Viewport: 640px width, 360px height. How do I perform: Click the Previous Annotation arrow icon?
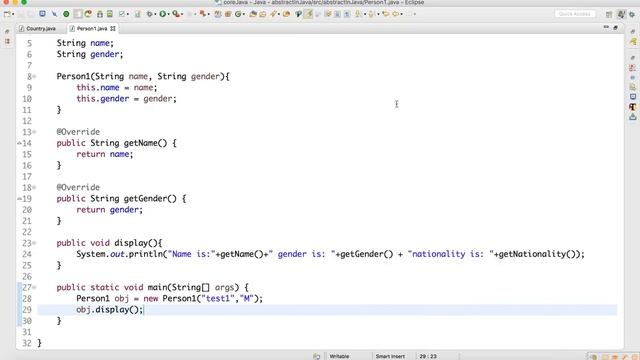click(x=371, y=14)
